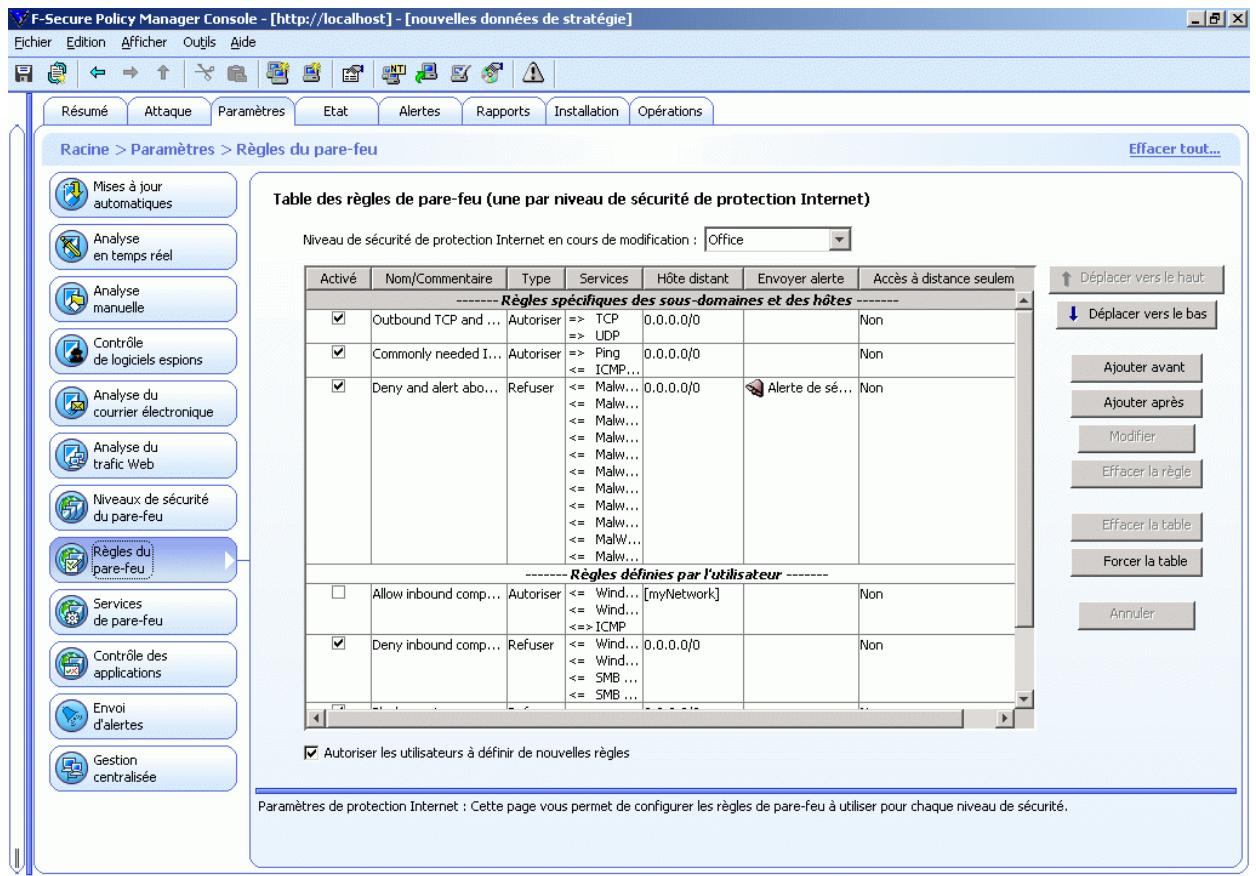The image size is (1256, 876).
Task: Click the Services column header
Action: (603, 278)
